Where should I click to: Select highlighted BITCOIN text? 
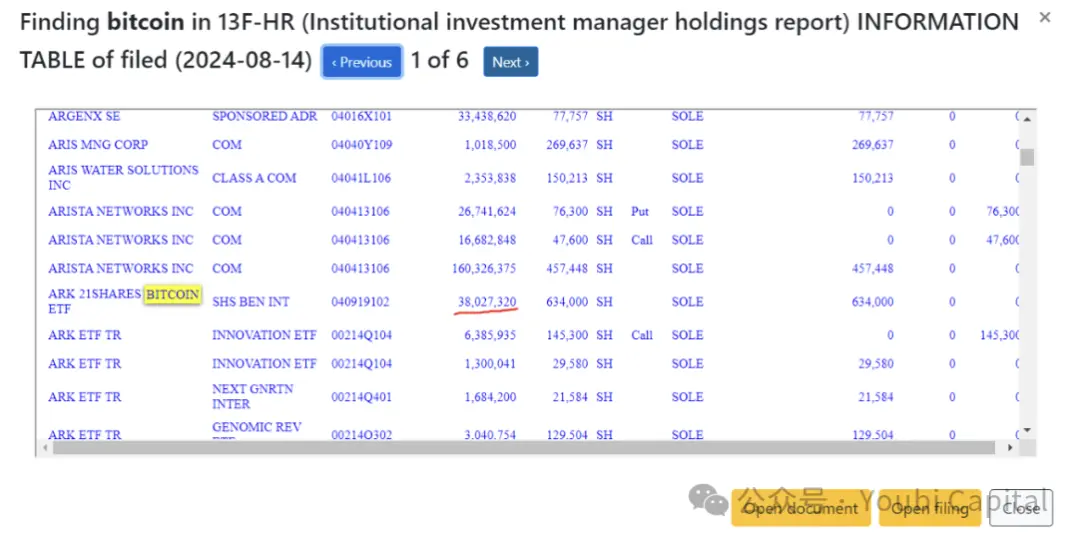172,294
